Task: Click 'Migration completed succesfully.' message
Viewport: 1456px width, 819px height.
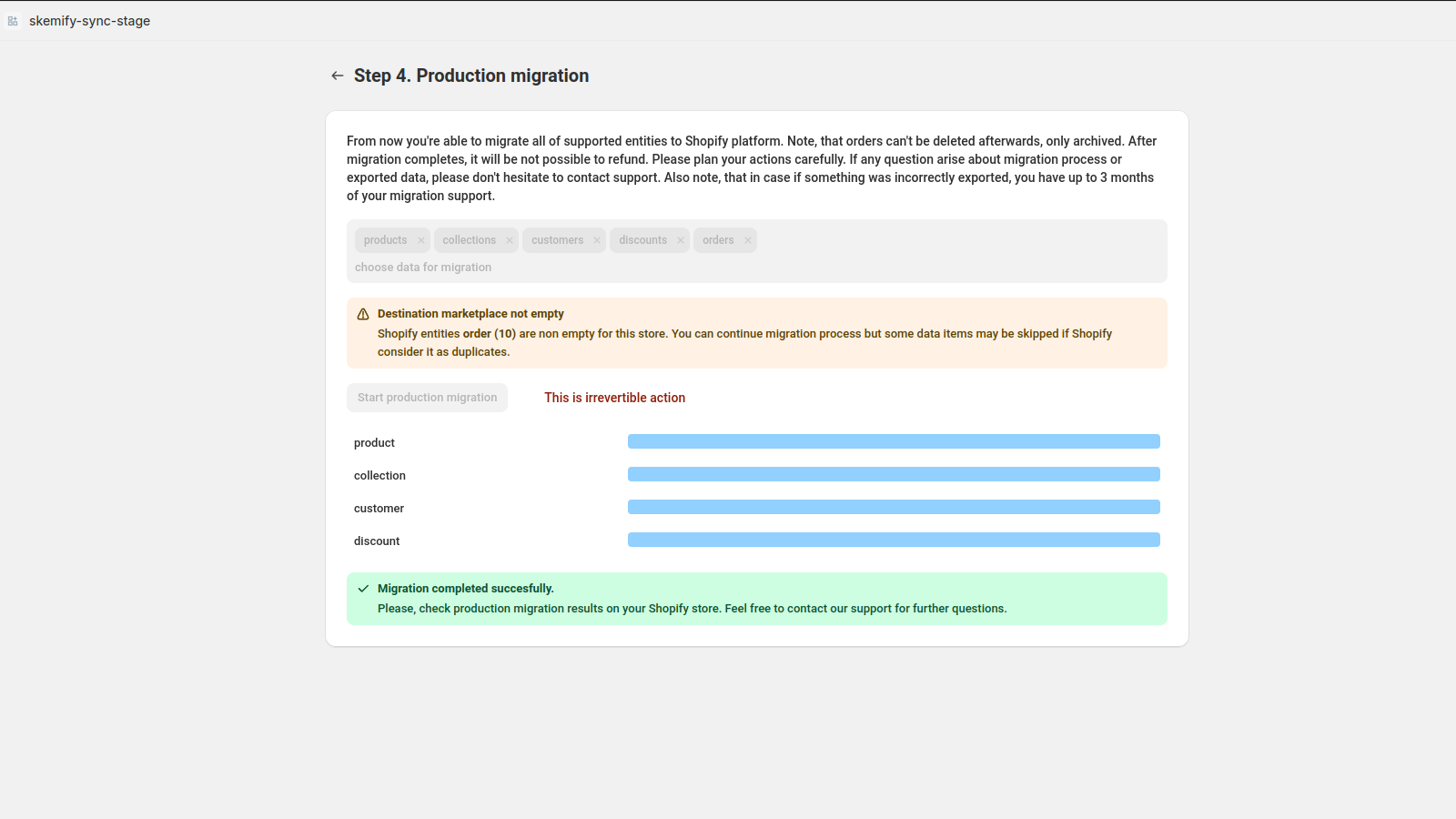Action: [x=466, y=589]
